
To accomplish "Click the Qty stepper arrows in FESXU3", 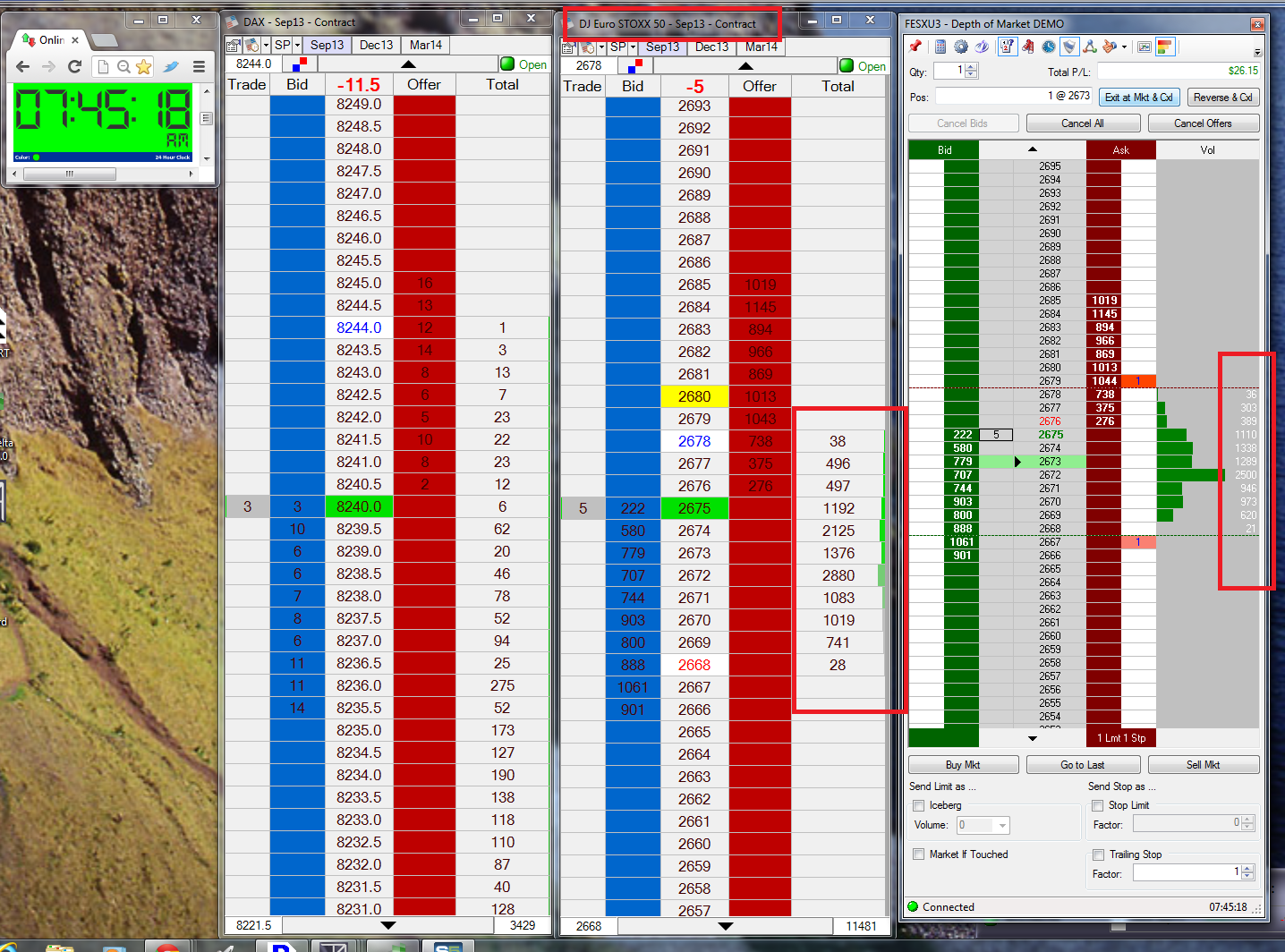I will pos(972,71).
